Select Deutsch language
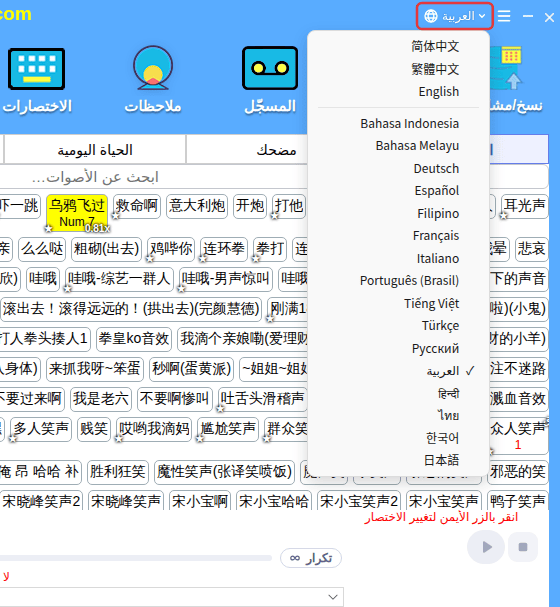 click(x=436, y=169)
